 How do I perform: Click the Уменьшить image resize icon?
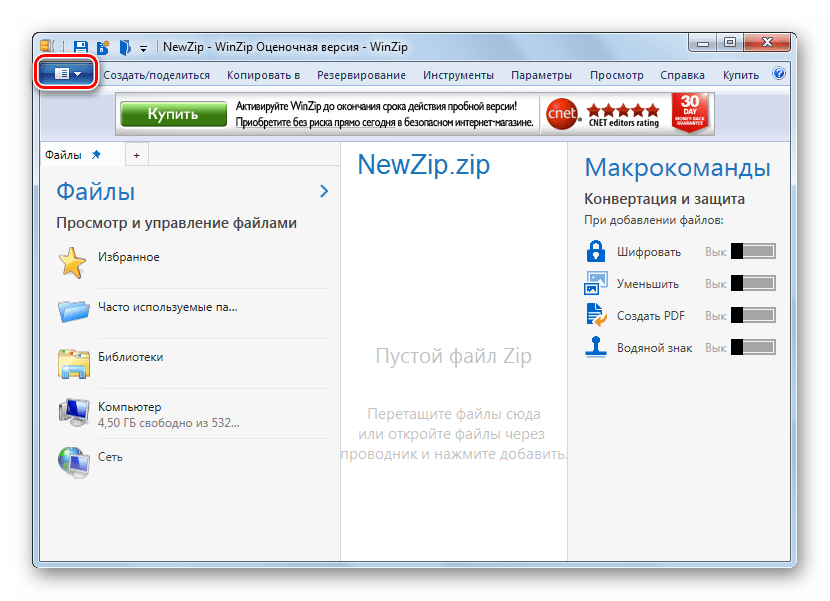click(x=596, y=283)
